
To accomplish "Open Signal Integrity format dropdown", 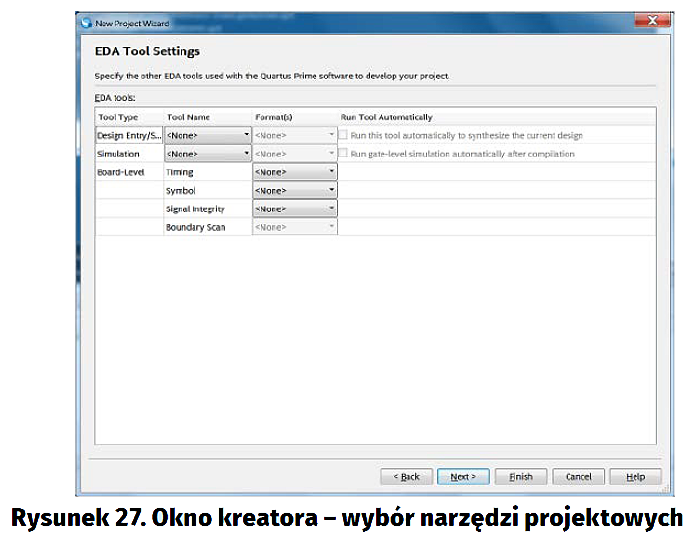I will (295, 209).
